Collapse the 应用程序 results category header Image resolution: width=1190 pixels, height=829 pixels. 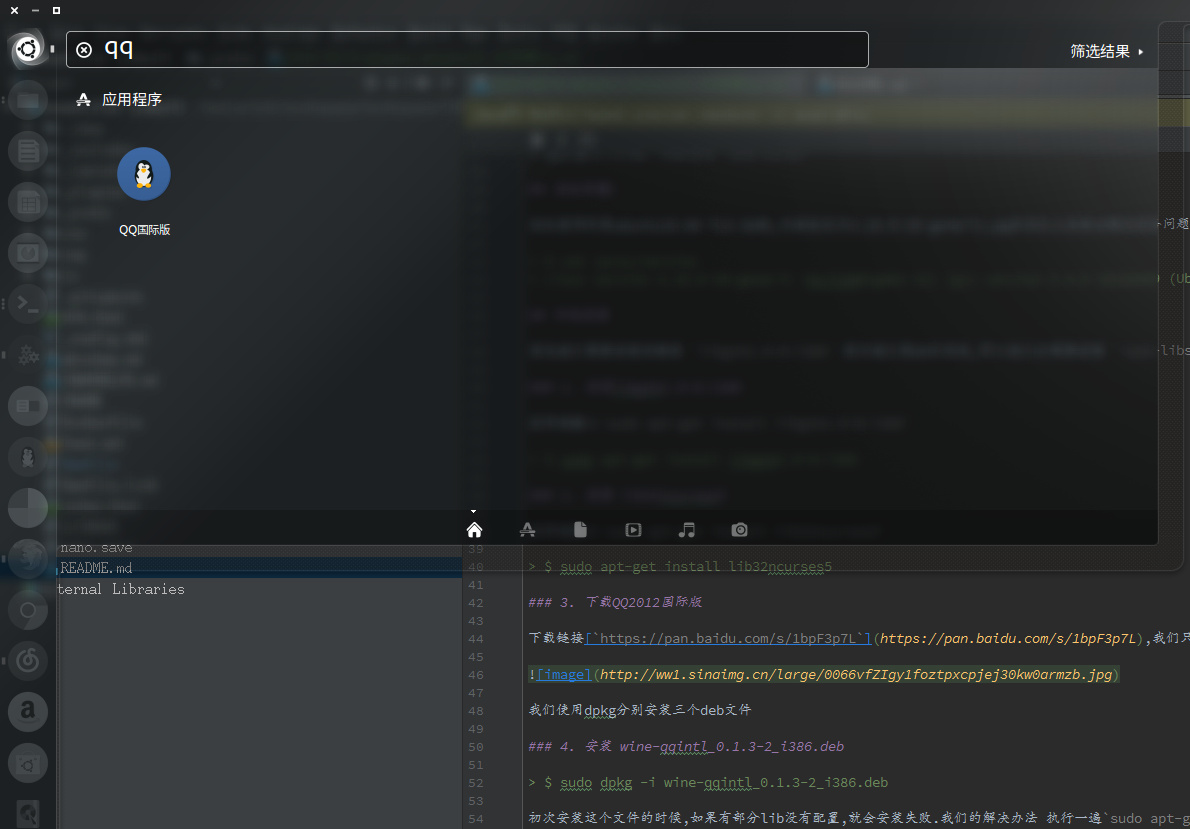[119, 99]
